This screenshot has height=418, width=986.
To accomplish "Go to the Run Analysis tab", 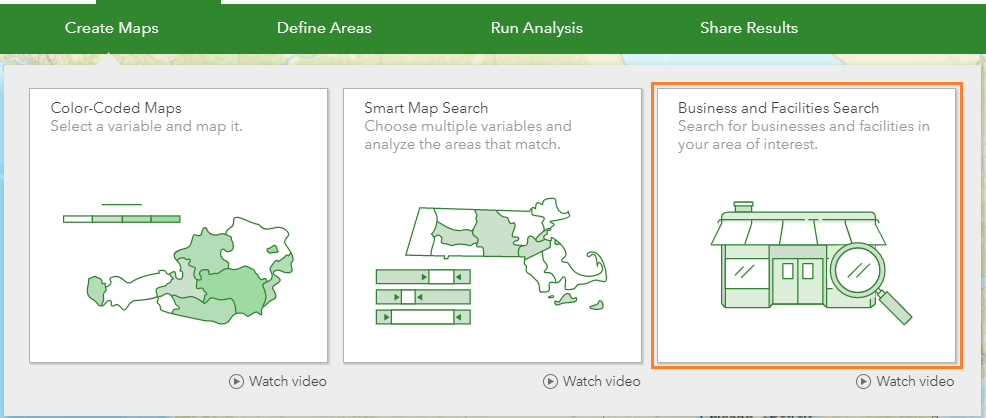I will click(537, 28).
